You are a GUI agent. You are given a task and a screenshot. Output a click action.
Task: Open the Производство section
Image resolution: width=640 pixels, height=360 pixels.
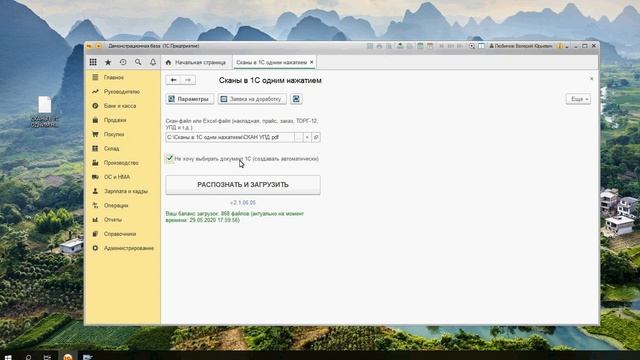pos(121,163)
